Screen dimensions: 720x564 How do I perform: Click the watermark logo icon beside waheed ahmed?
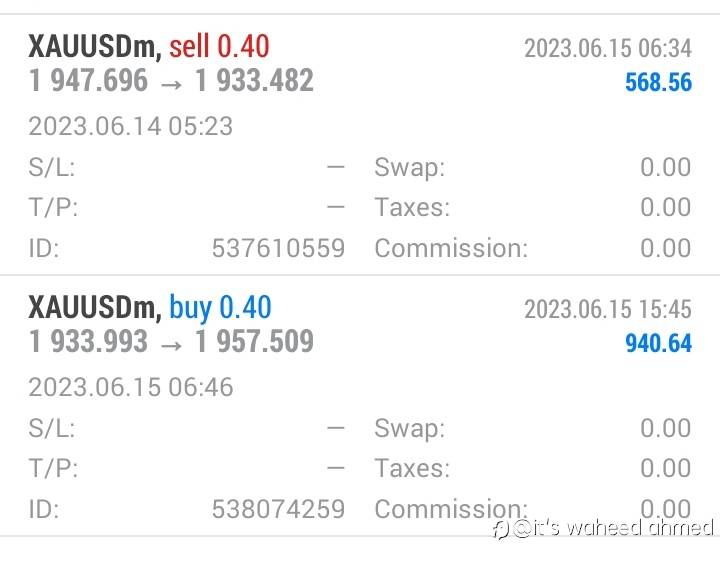(x=501, y=527)
